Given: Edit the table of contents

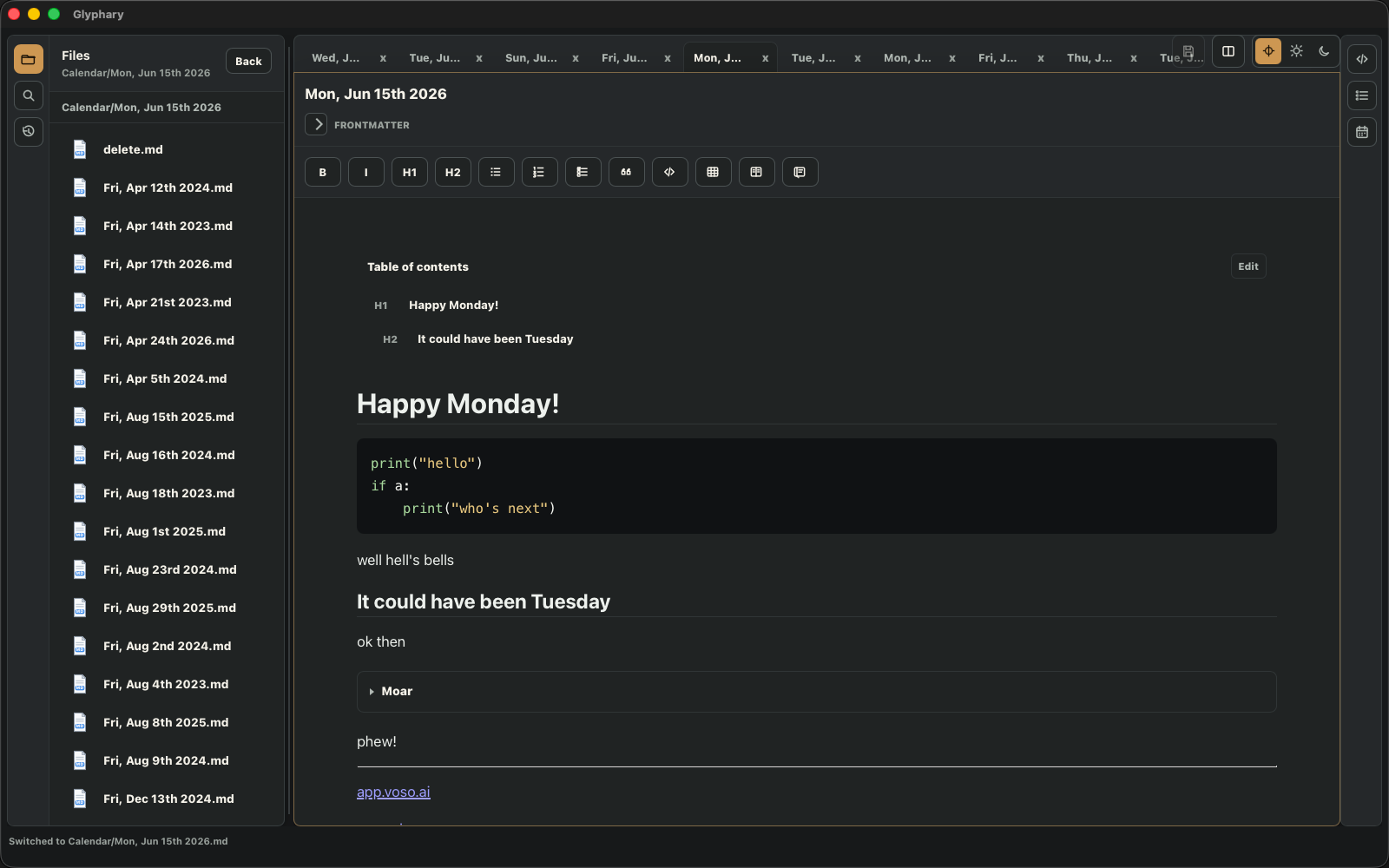Looking at the screenshot, I should [1248, 266].
